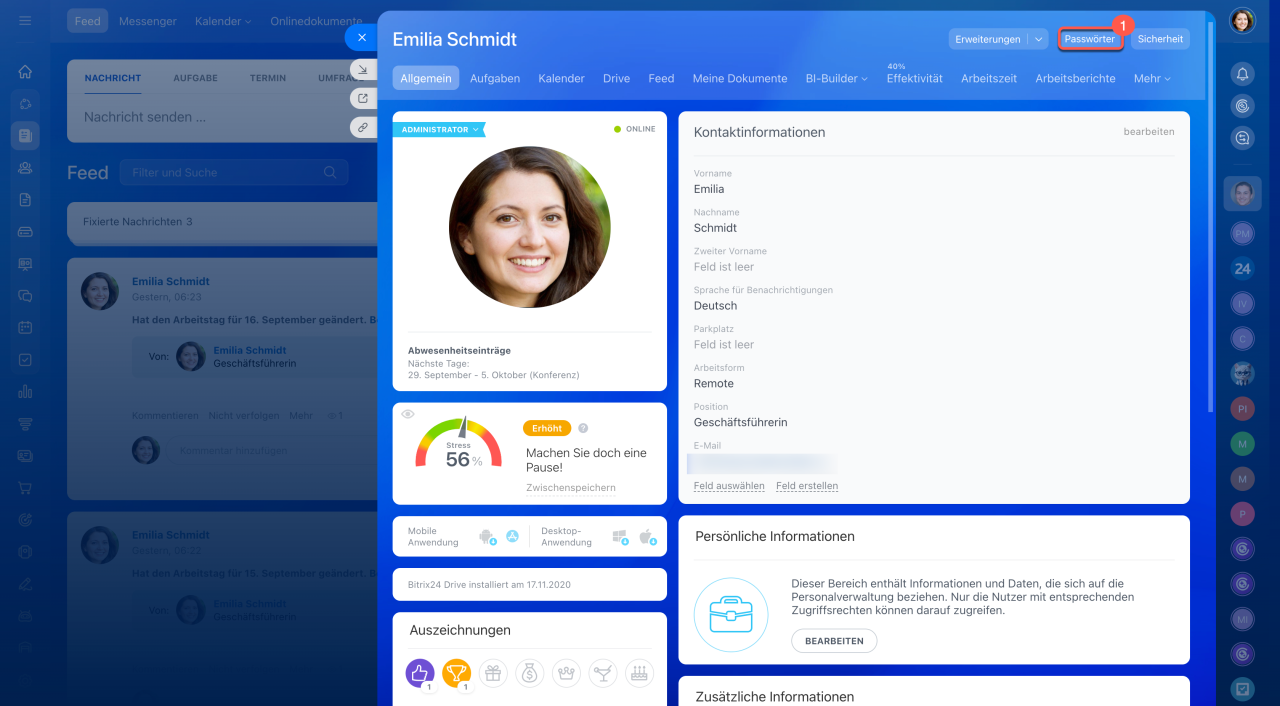Open notifications bell in right panel
This screenshot has width=1280, height=706.
pyautogui.click(x=1242, y=73)
